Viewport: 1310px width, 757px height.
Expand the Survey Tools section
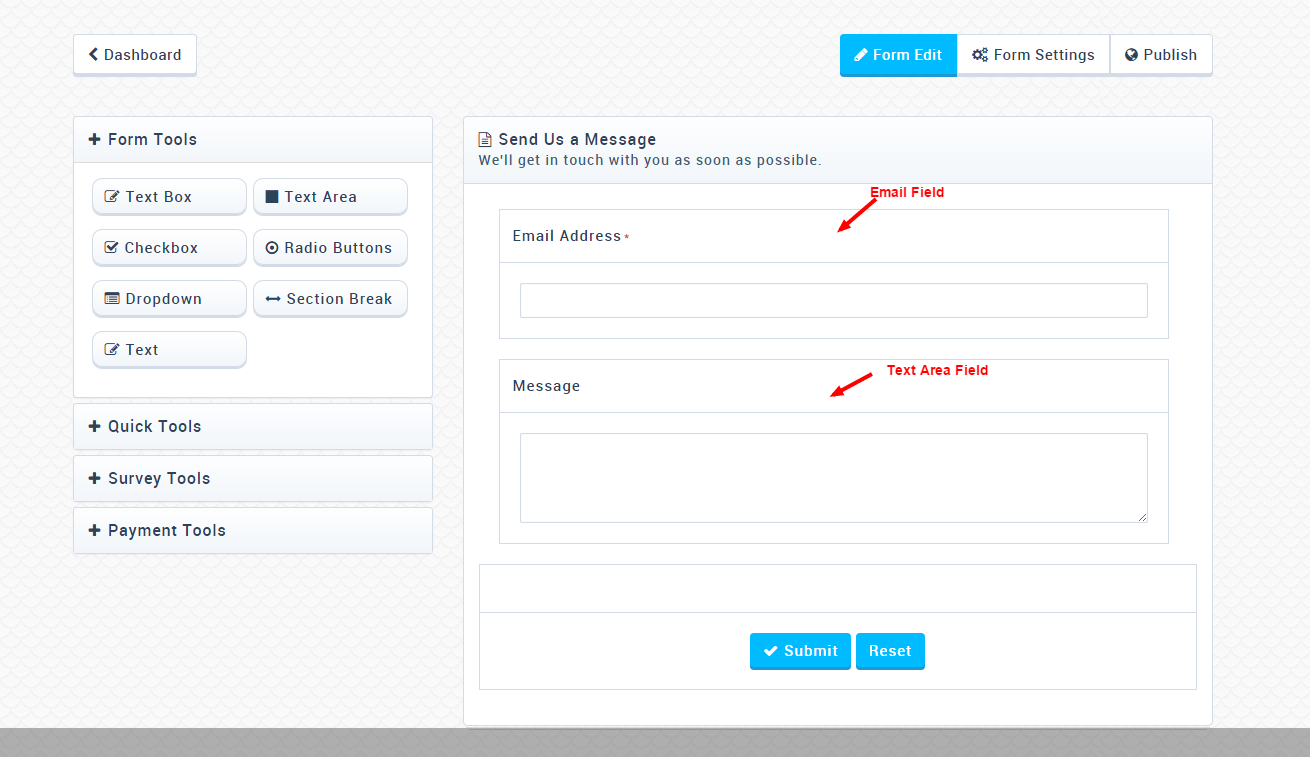158,479
